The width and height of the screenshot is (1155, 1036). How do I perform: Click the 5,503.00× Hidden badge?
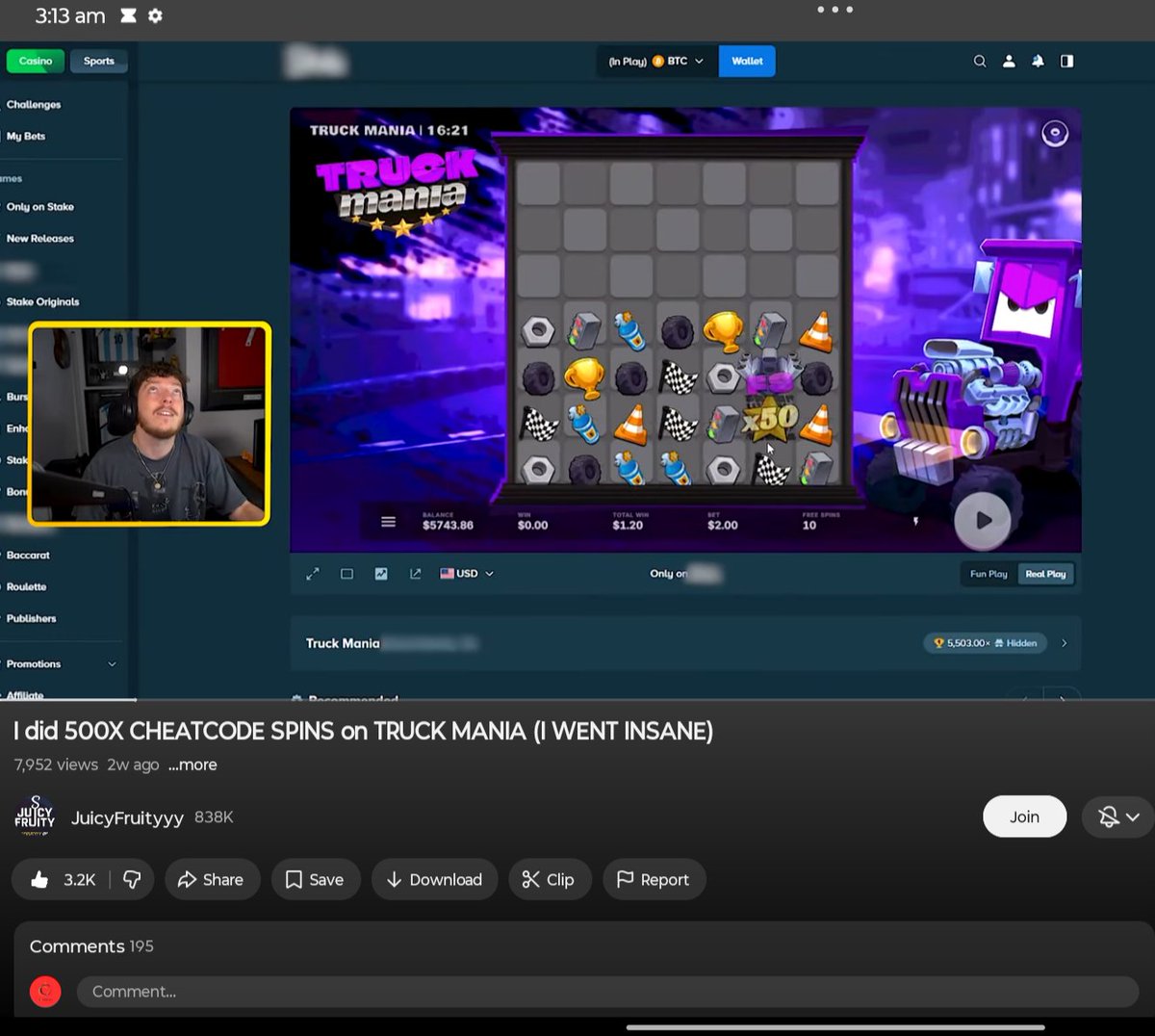coord(985,643)
